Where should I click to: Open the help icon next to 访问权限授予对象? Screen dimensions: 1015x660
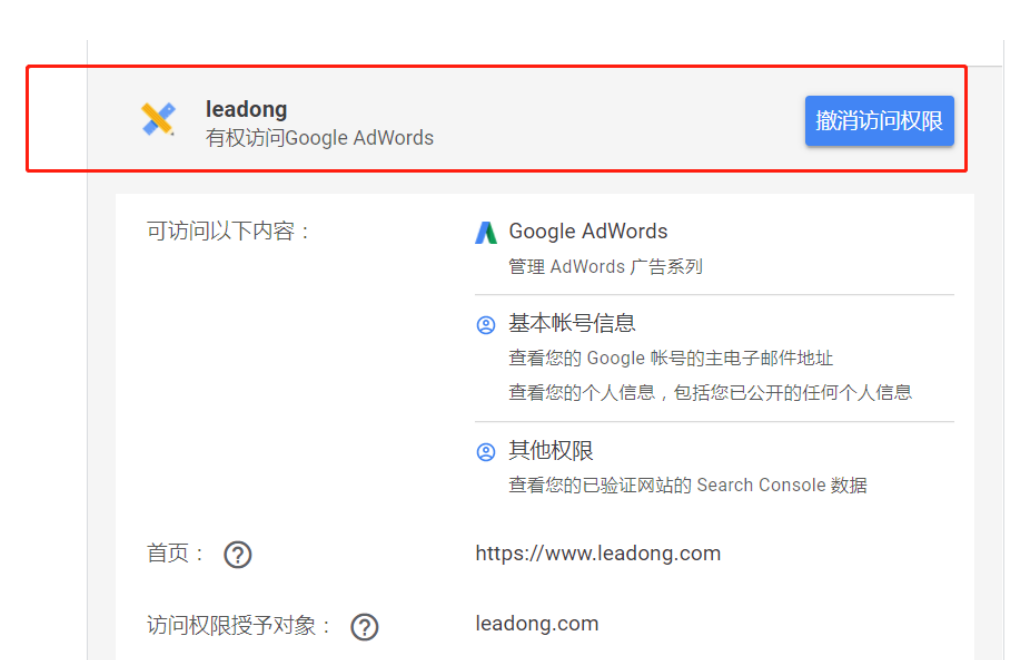coord(365,627)
